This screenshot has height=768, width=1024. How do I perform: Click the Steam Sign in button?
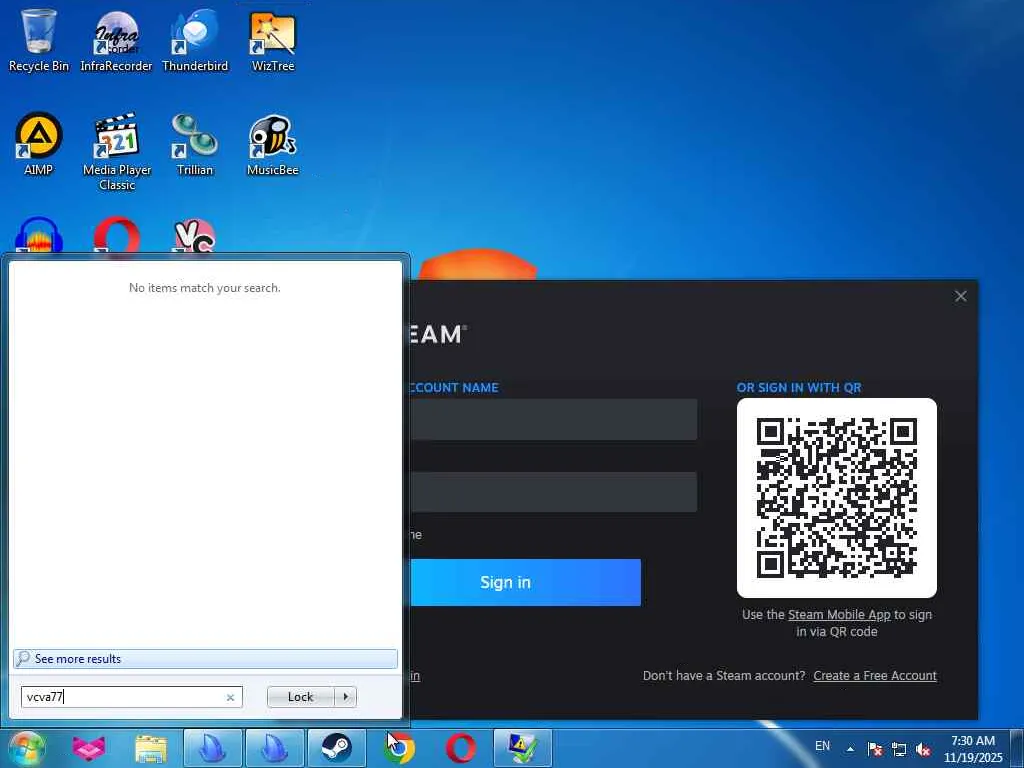(525, 583)
